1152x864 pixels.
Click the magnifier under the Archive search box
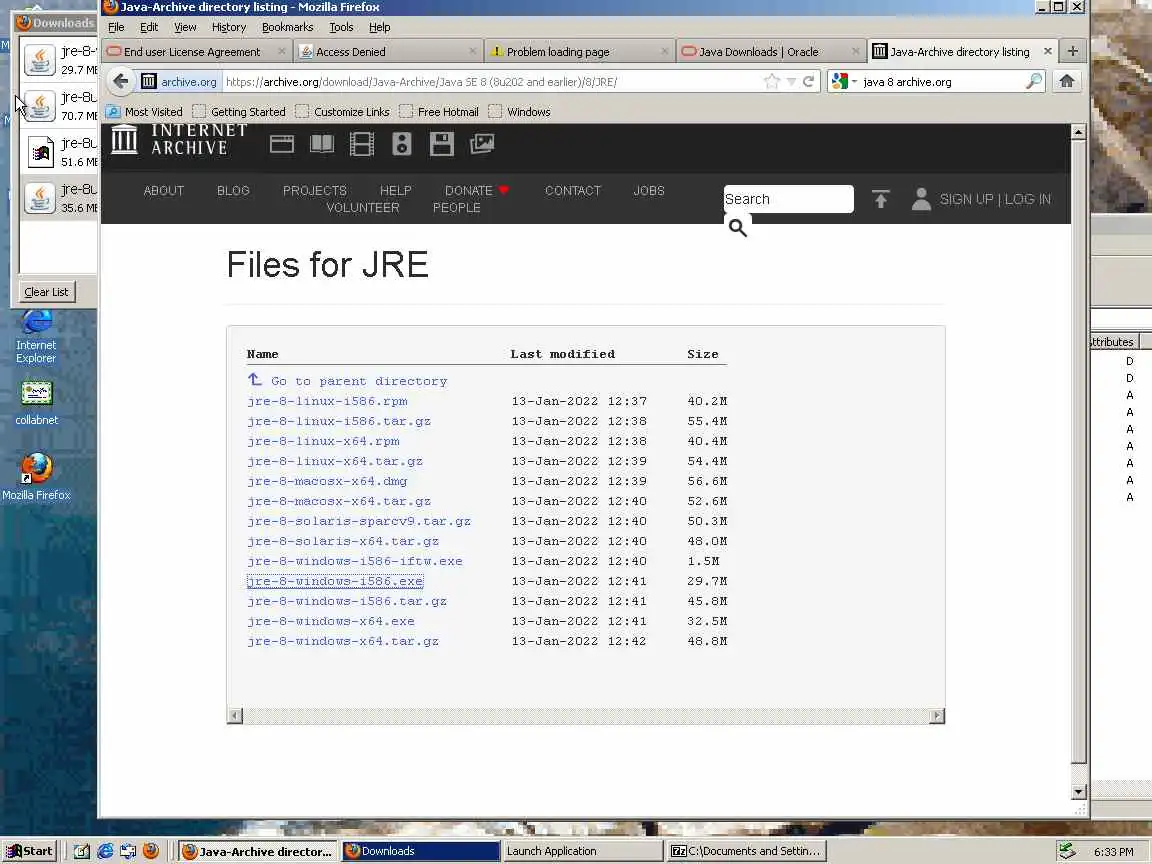[738, 228]
